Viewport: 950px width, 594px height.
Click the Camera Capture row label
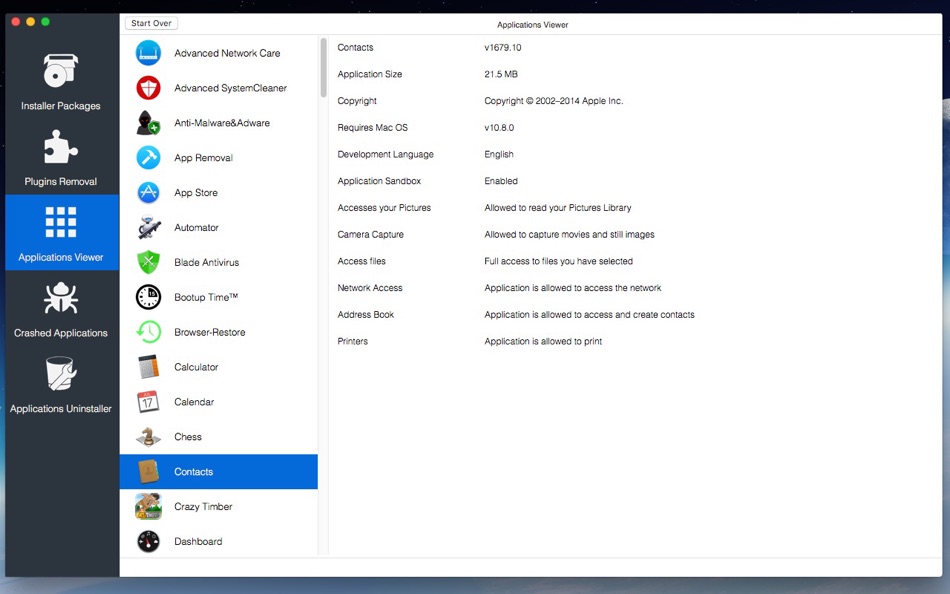pyautogui.click(x=370, y=234)
